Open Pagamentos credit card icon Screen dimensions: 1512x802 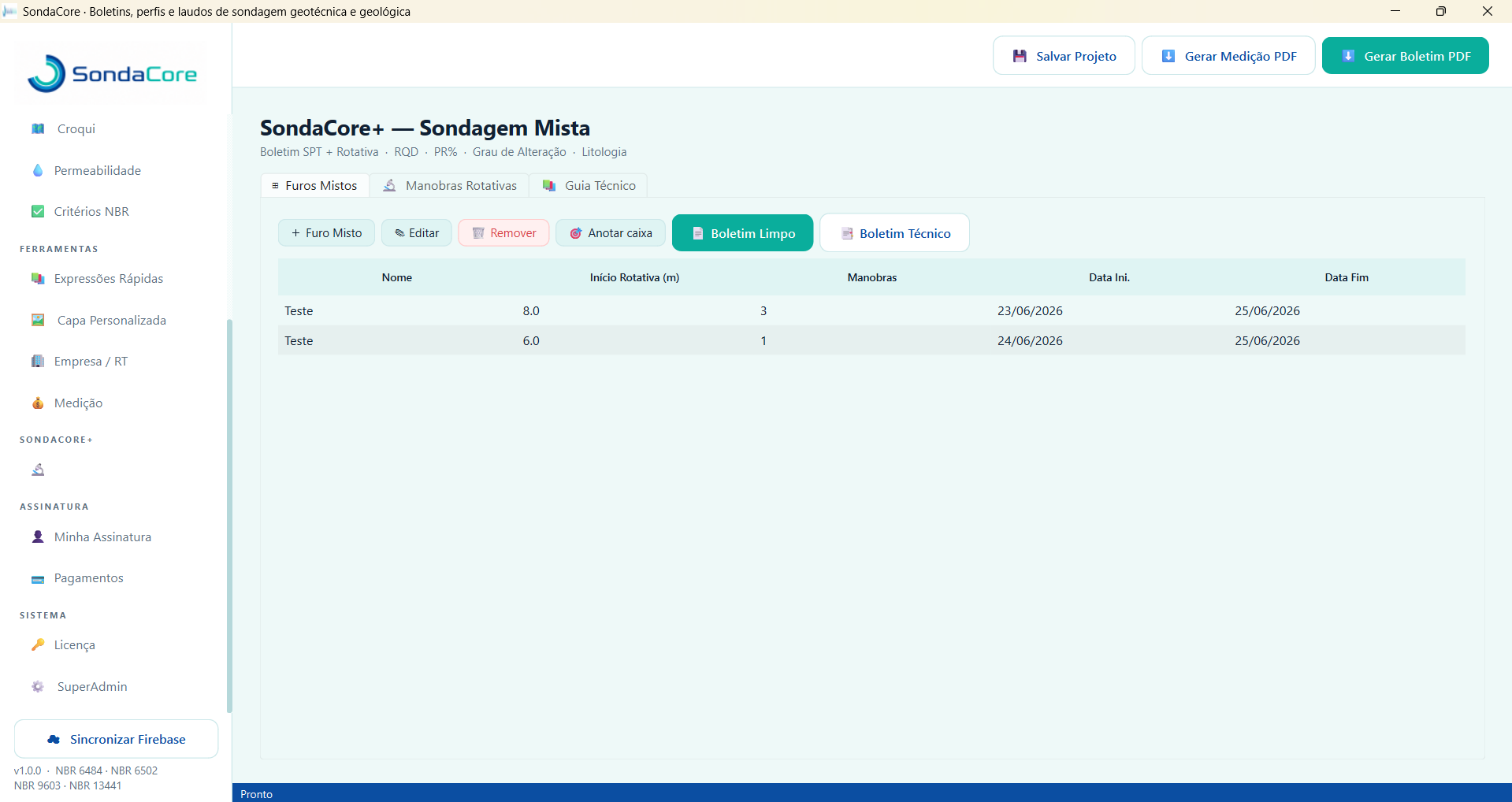pos(38,578)
